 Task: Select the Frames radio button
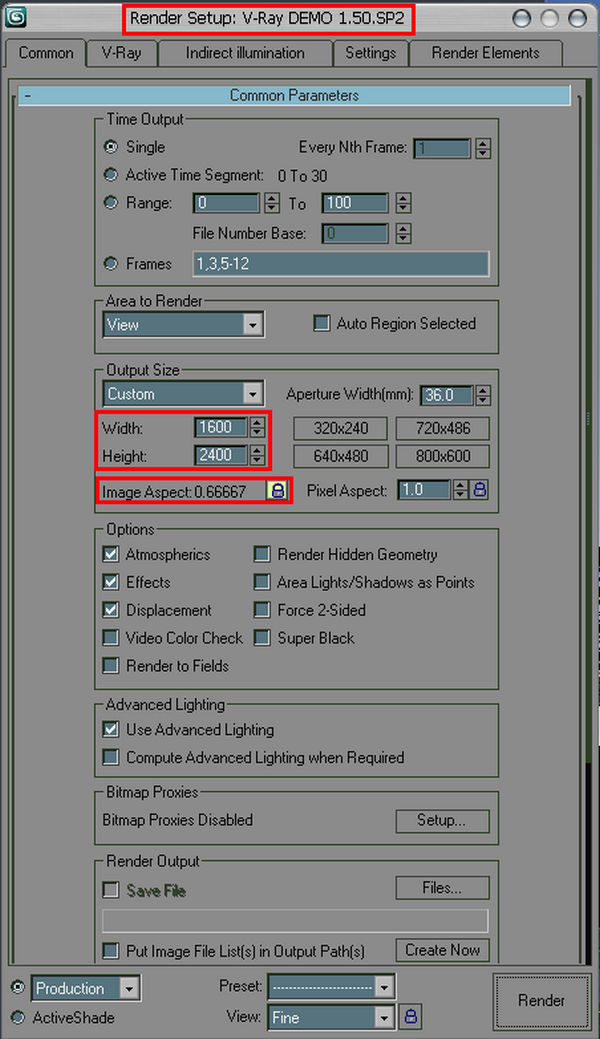(111, 264)
